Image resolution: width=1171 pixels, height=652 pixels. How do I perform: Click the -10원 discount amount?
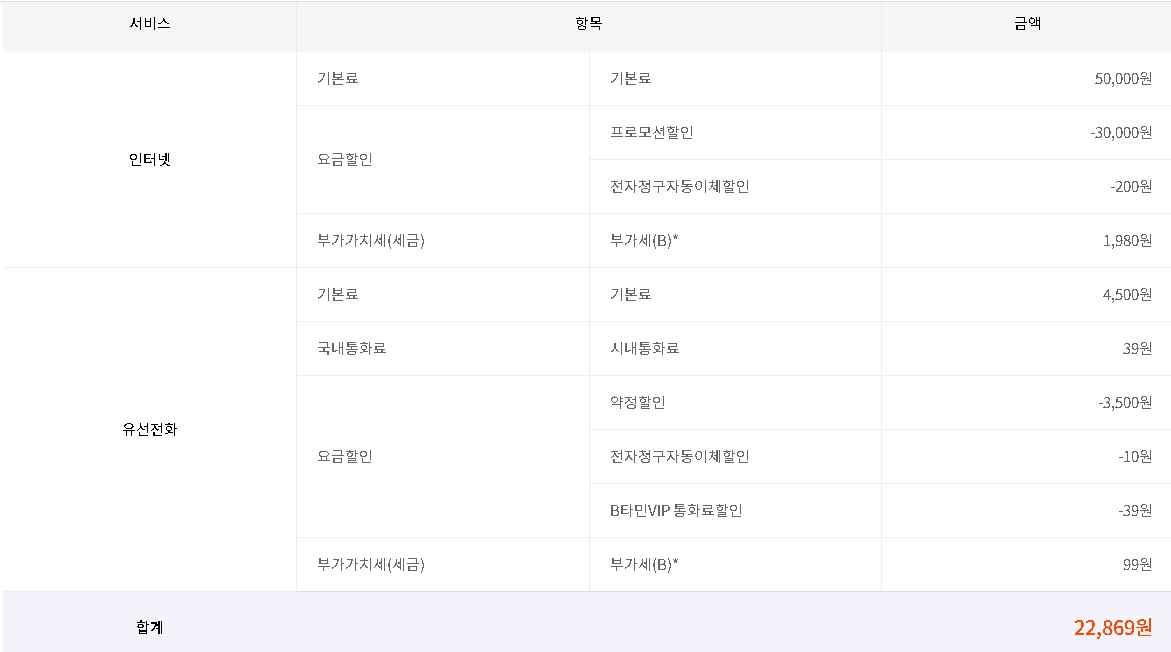[1135, 457]
